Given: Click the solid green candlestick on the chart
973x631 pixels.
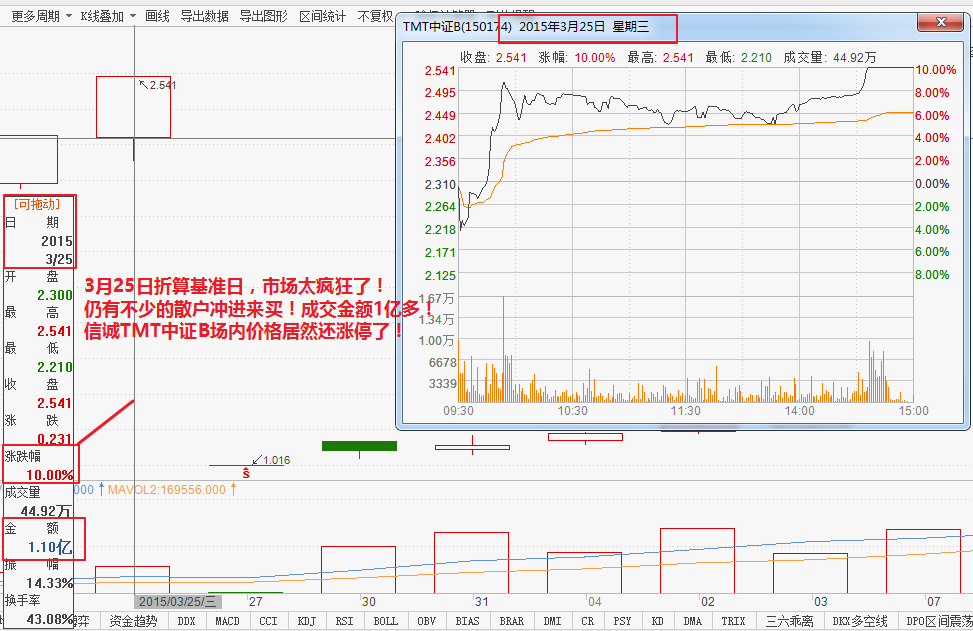Looking at the screenshot, I should 359,446.
